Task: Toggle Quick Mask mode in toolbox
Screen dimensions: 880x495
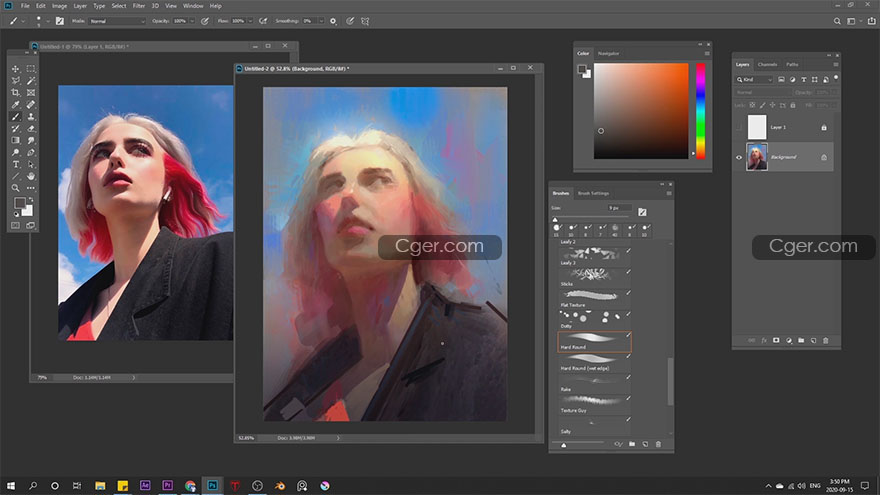Action: coord(16,226)
